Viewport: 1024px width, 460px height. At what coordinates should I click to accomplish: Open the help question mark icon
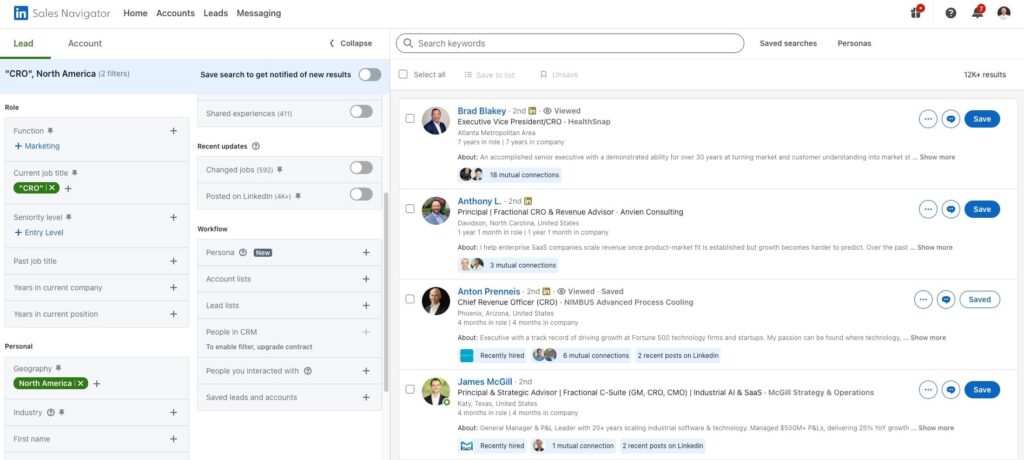[950, 13]
